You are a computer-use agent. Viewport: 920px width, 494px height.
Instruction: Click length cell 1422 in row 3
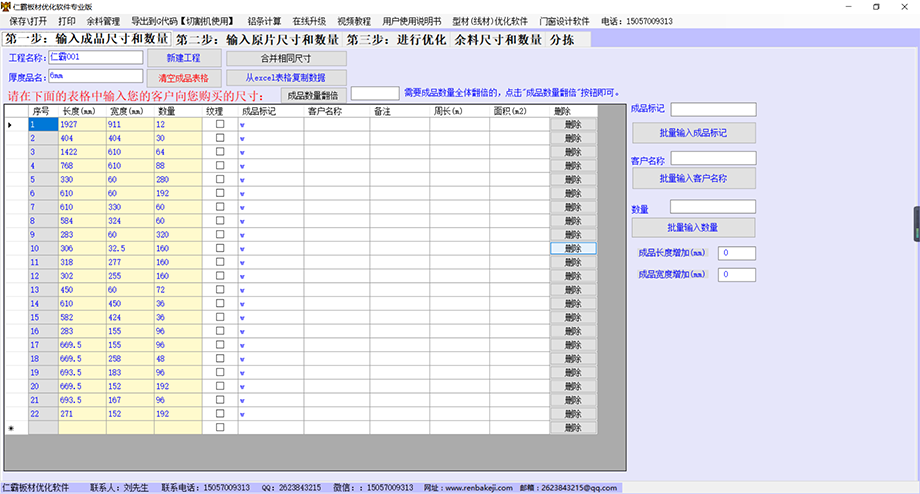click(x=82, y=152)
